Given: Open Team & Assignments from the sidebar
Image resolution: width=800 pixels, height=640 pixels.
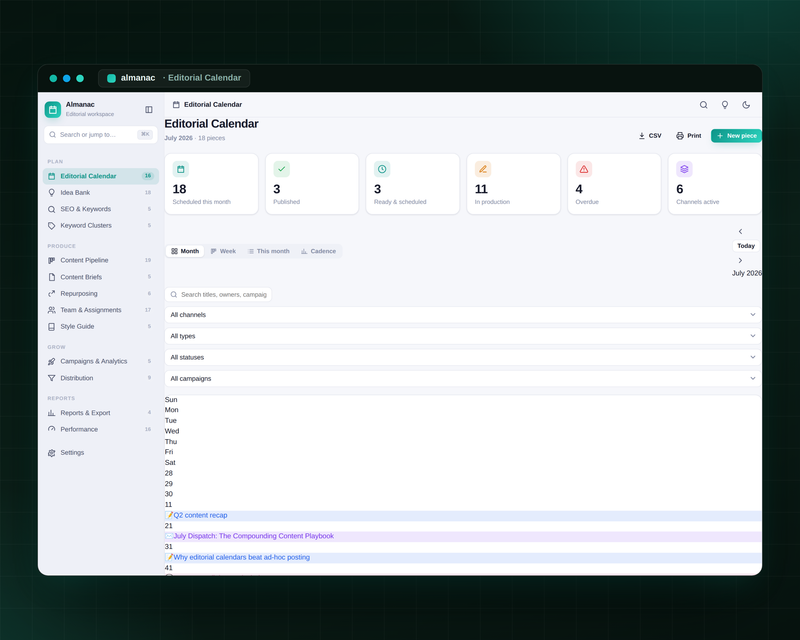Looking at the screenshot, I should (x=101, y=310).
